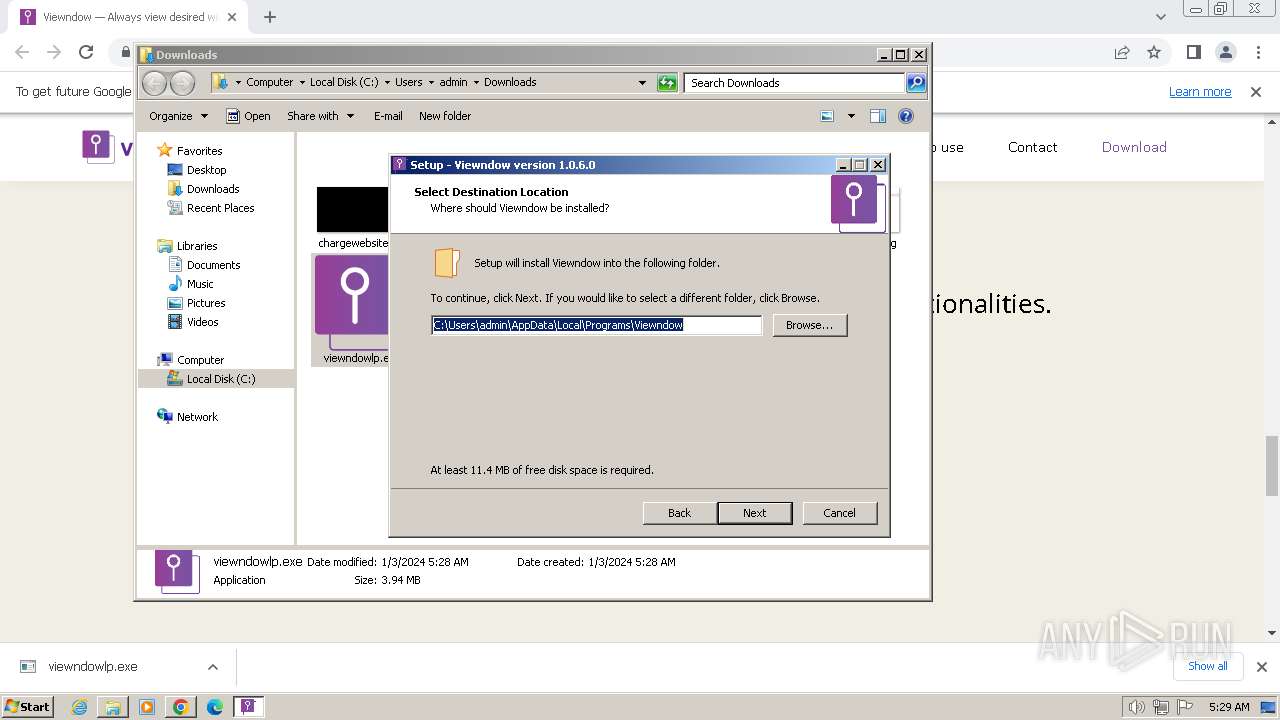Image resolution: width=1280 pixels, height=720 pixels.
Task: Open the address bar history dropdown
Action: [642, 83]
